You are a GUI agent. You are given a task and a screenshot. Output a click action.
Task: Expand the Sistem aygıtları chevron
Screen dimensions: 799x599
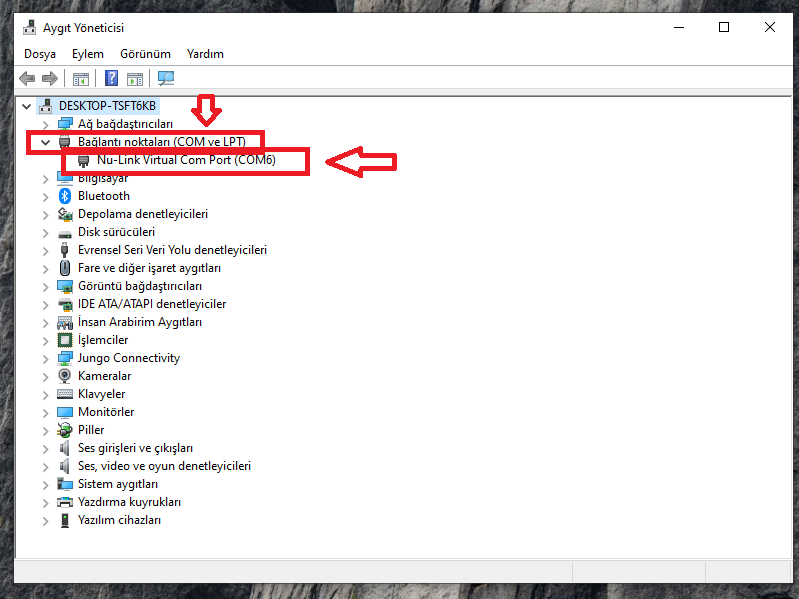point(45,485)
